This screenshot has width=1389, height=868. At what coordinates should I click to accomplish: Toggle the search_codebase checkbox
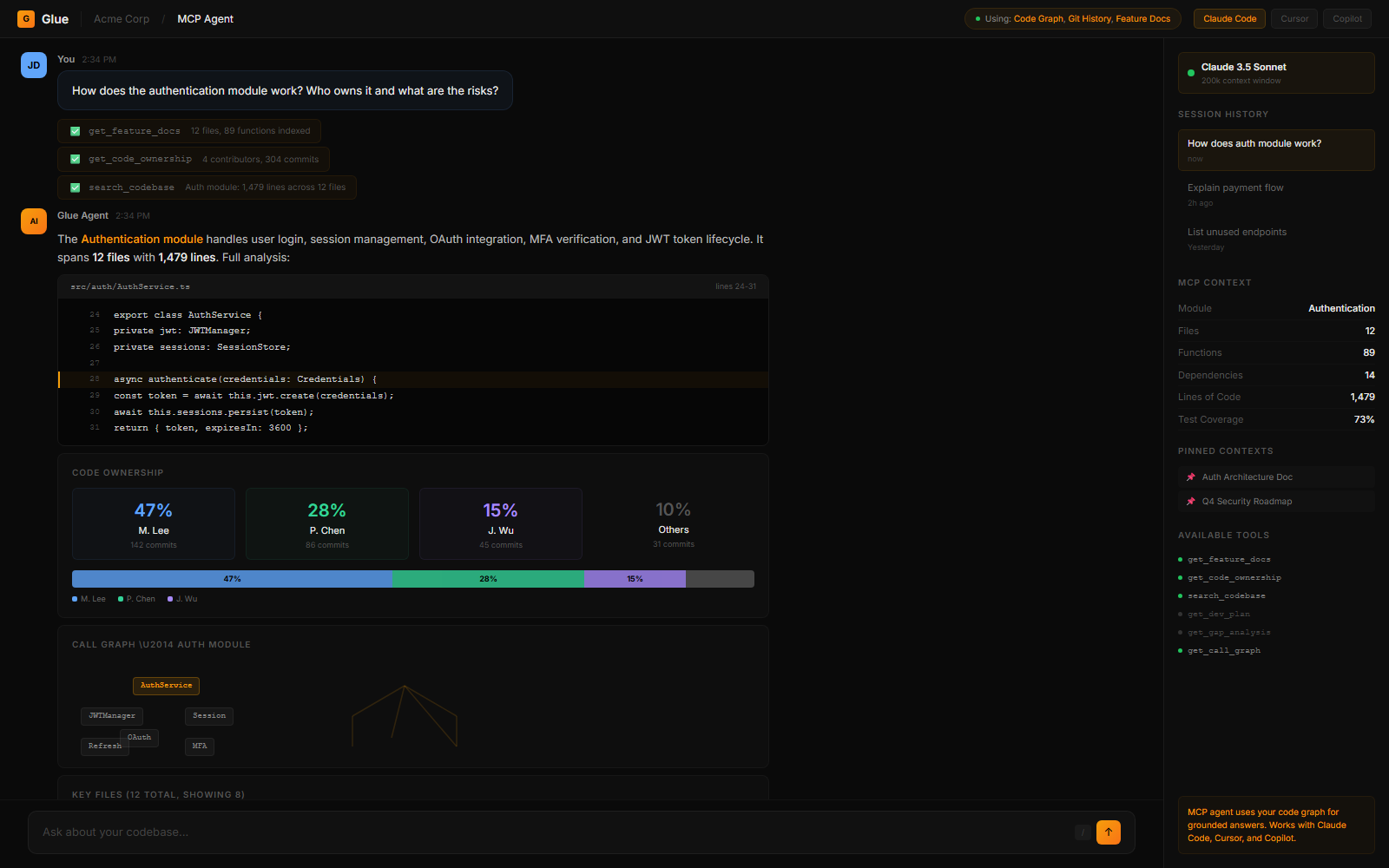(x=76, y=187)
